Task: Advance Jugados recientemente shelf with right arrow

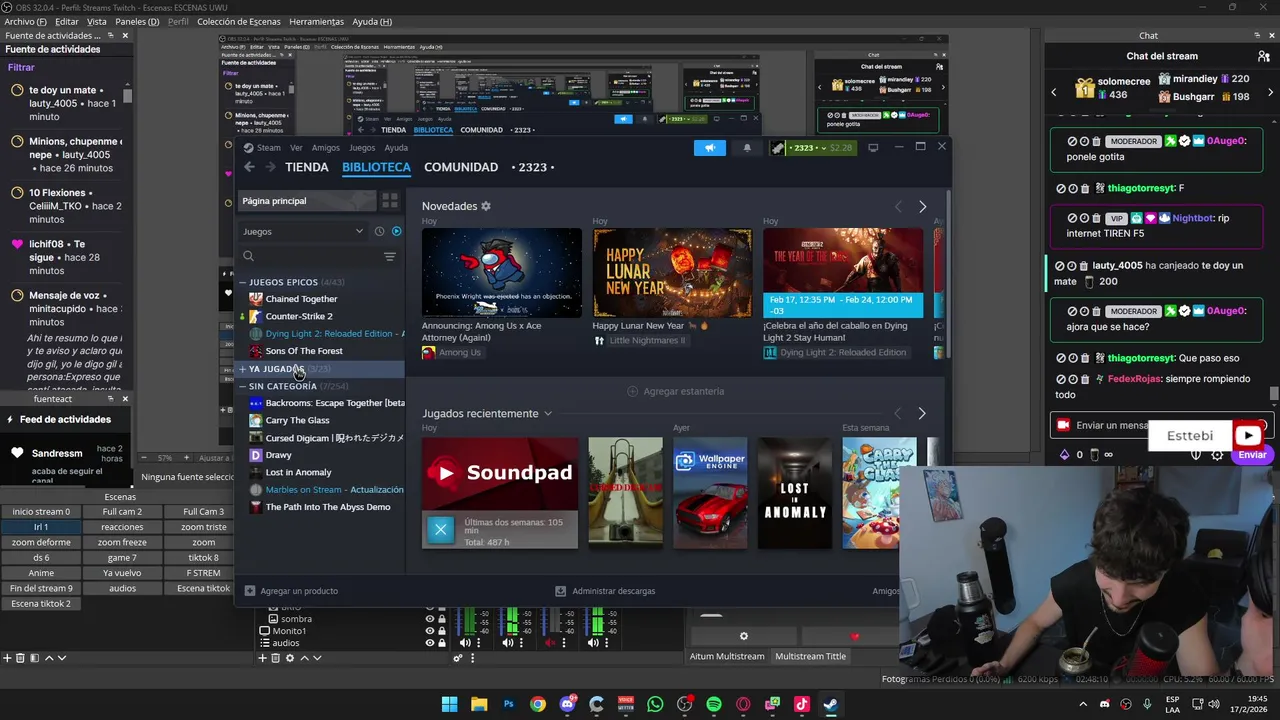Action: coord(921,413)
